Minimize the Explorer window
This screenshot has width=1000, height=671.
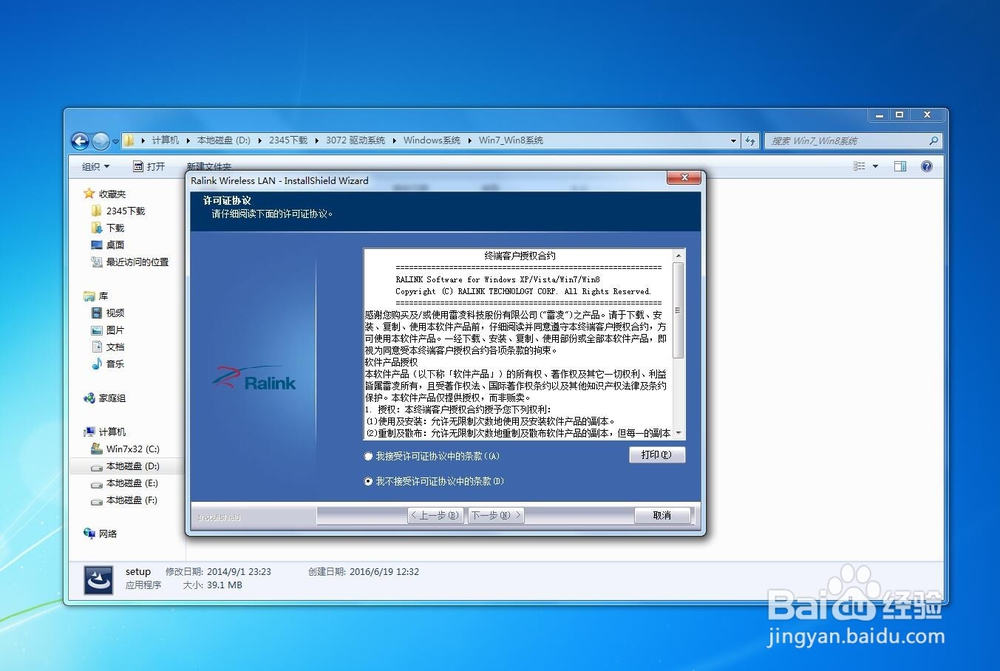tap(879, 115)
